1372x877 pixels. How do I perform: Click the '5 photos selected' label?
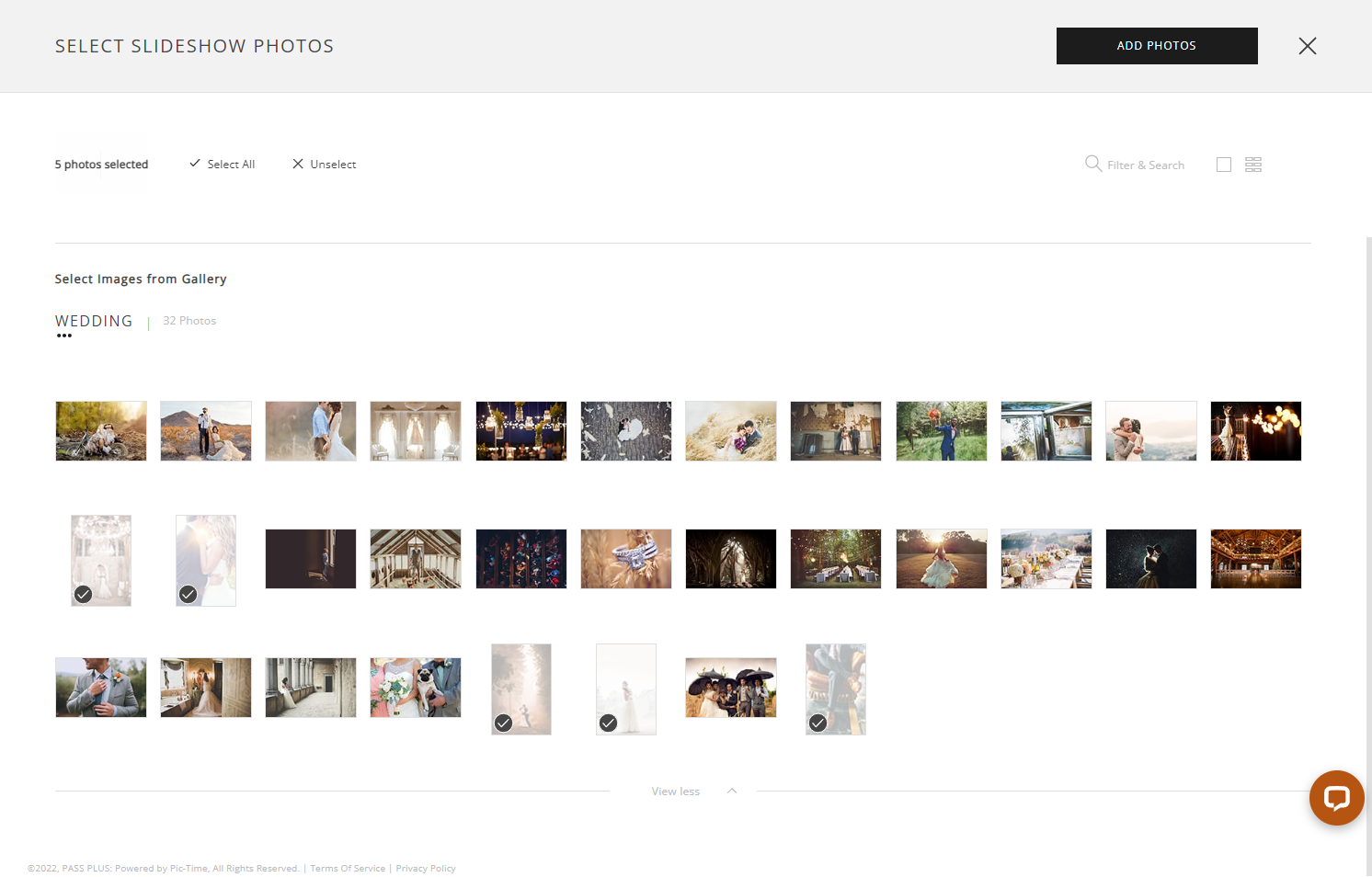tap(101, 165)
